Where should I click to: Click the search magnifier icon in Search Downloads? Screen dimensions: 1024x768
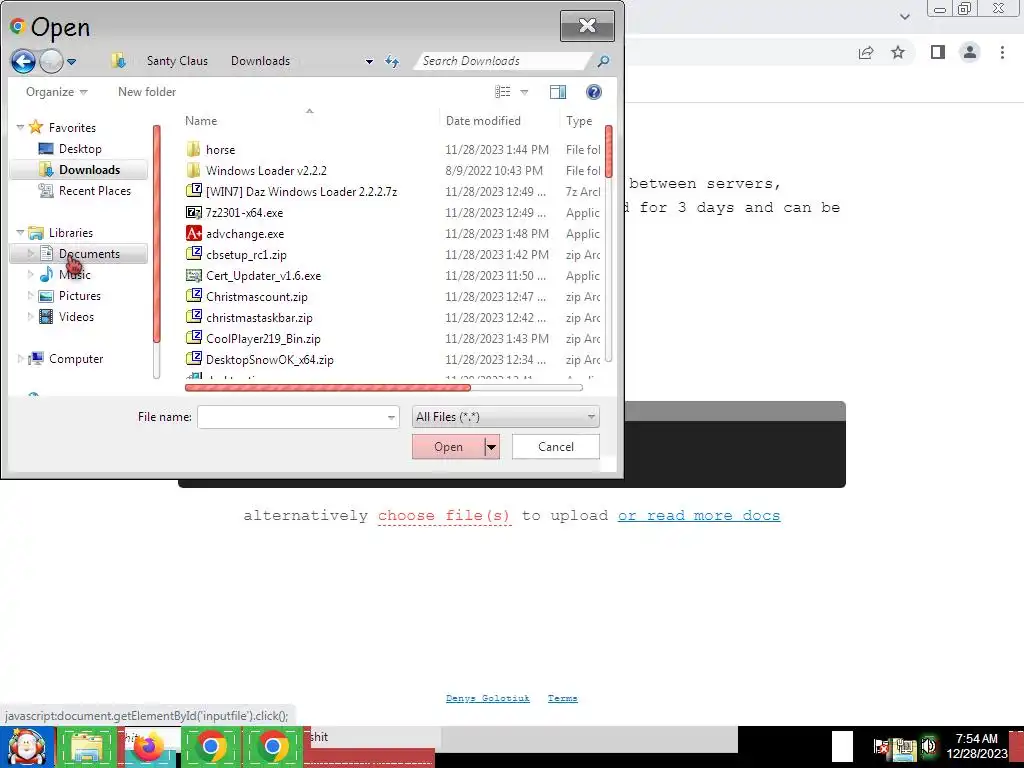[x=603, y=61]
